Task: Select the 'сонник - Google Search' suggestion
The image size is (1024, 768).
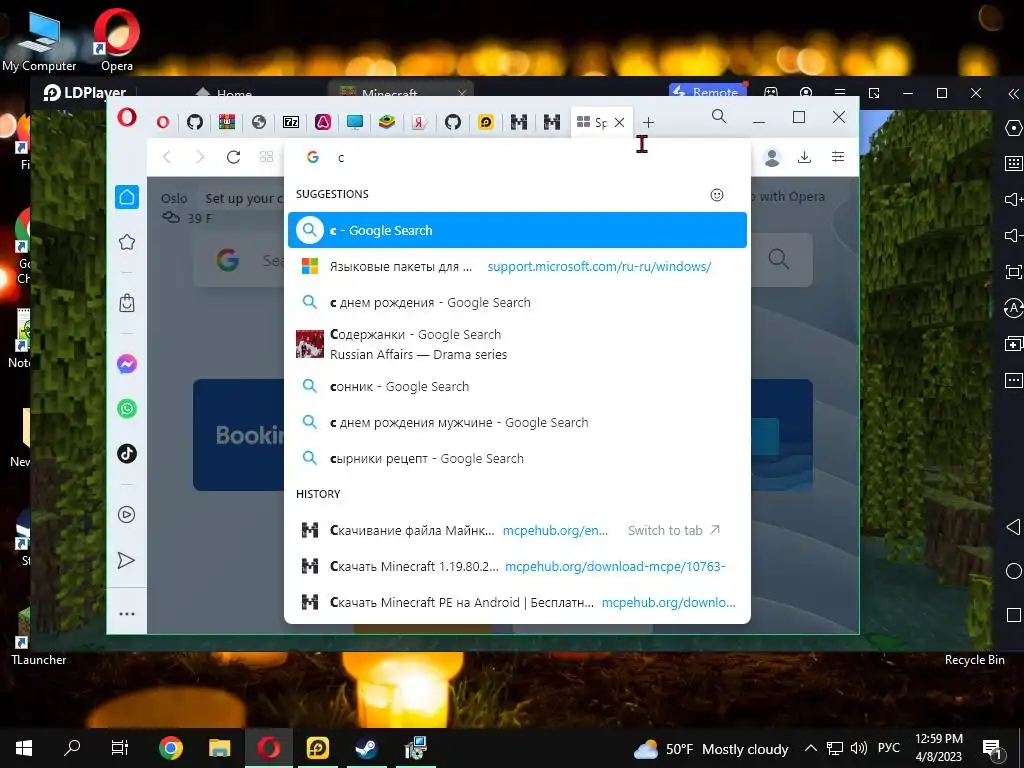Action: 517,387
